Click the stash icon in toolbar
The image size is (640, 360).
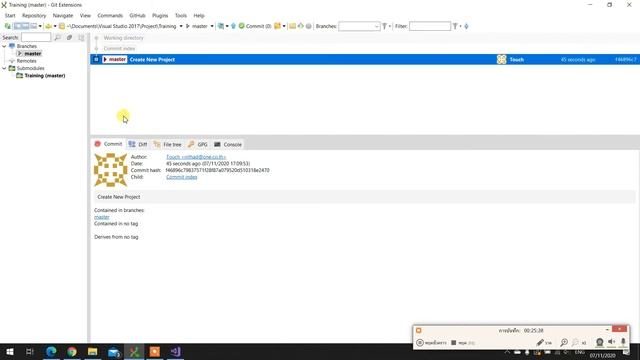[x=278, y=26]
